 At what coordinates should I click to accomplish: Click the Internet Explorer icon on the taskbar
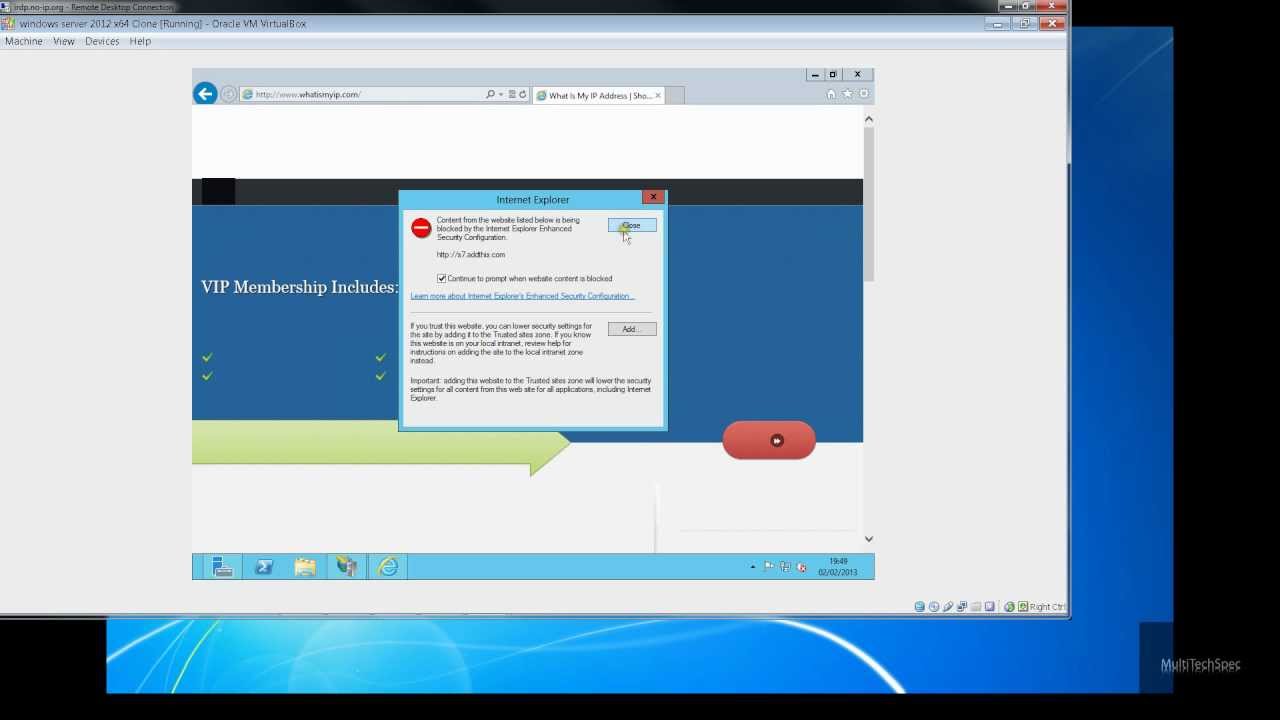(x=388, y=567)
